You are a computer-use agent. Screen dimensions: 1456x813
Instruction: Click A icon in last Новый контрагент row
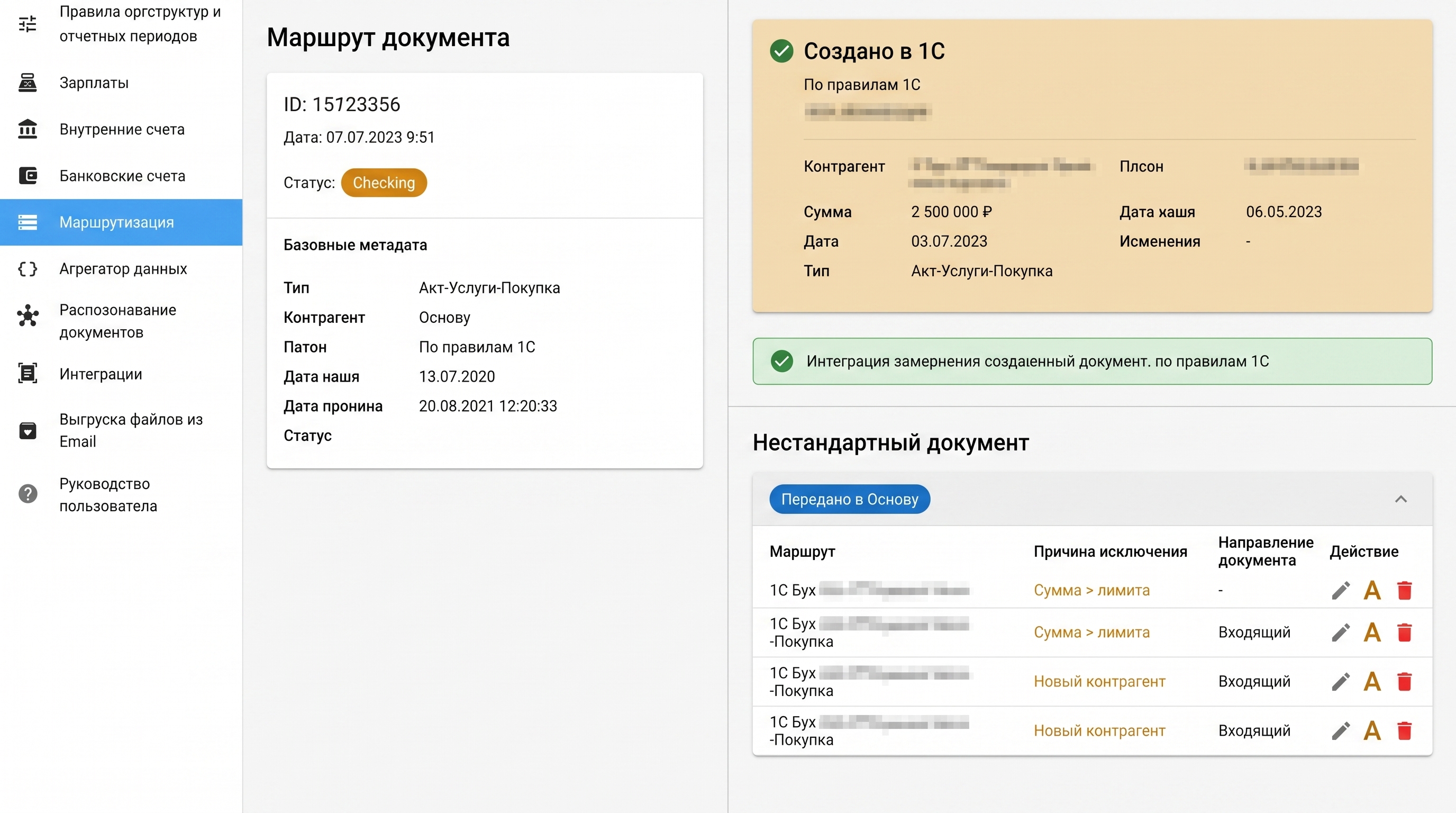(1372, 730)
